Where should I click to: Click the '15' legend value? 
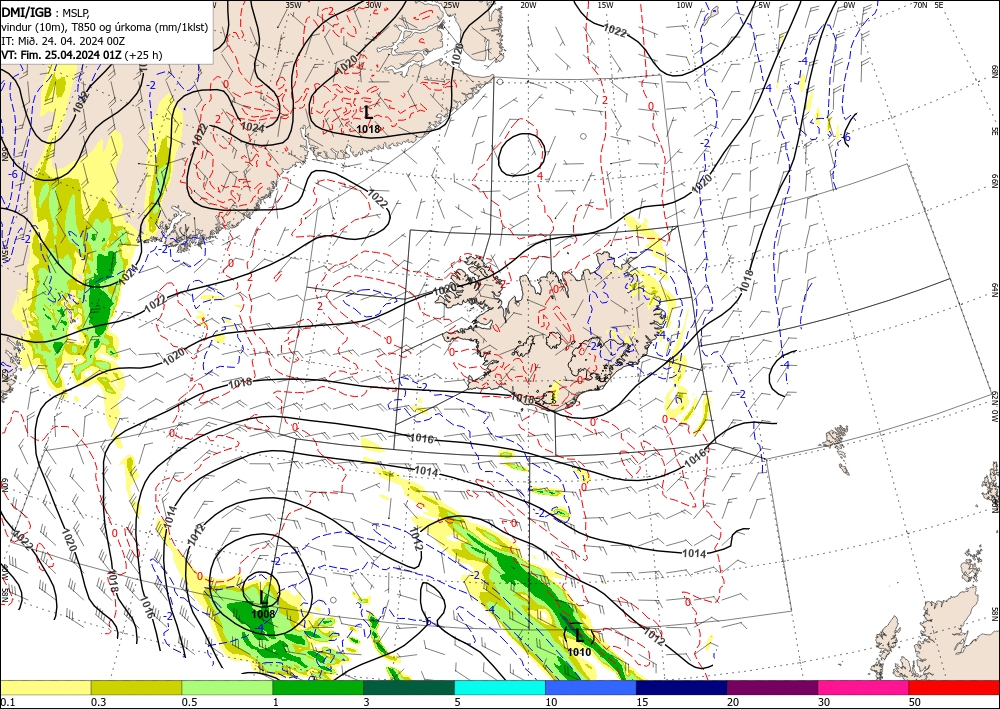642,702
